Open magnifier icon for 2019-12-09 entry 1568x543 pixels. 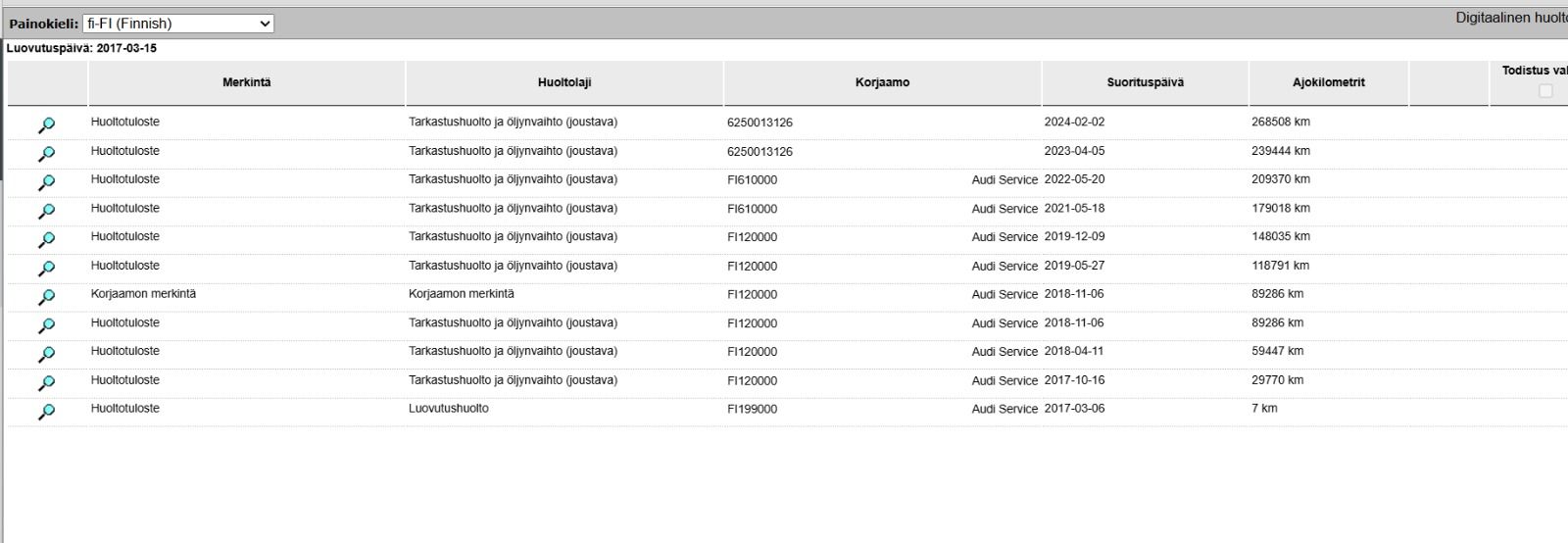46,239
